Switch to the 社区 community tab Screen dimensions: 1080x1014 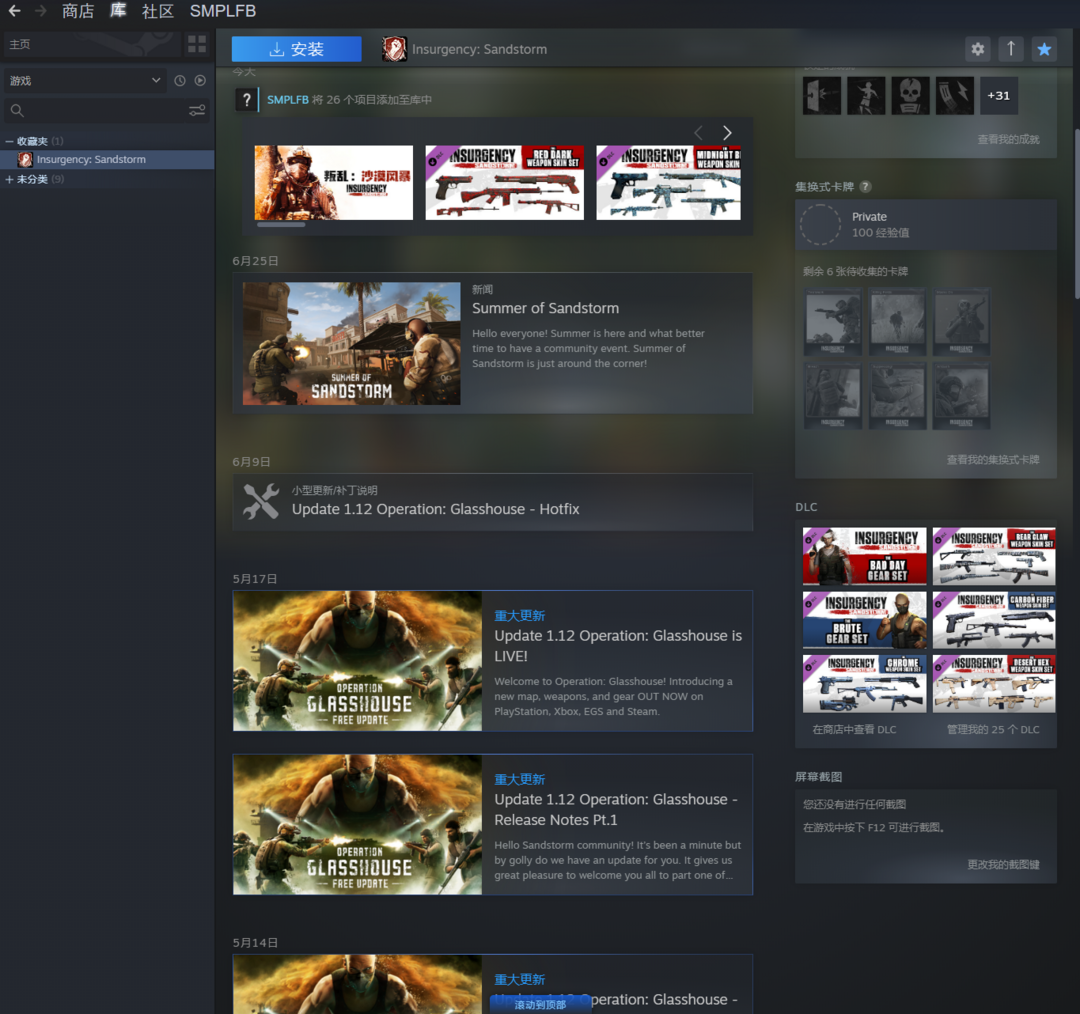tap(157, 11)
